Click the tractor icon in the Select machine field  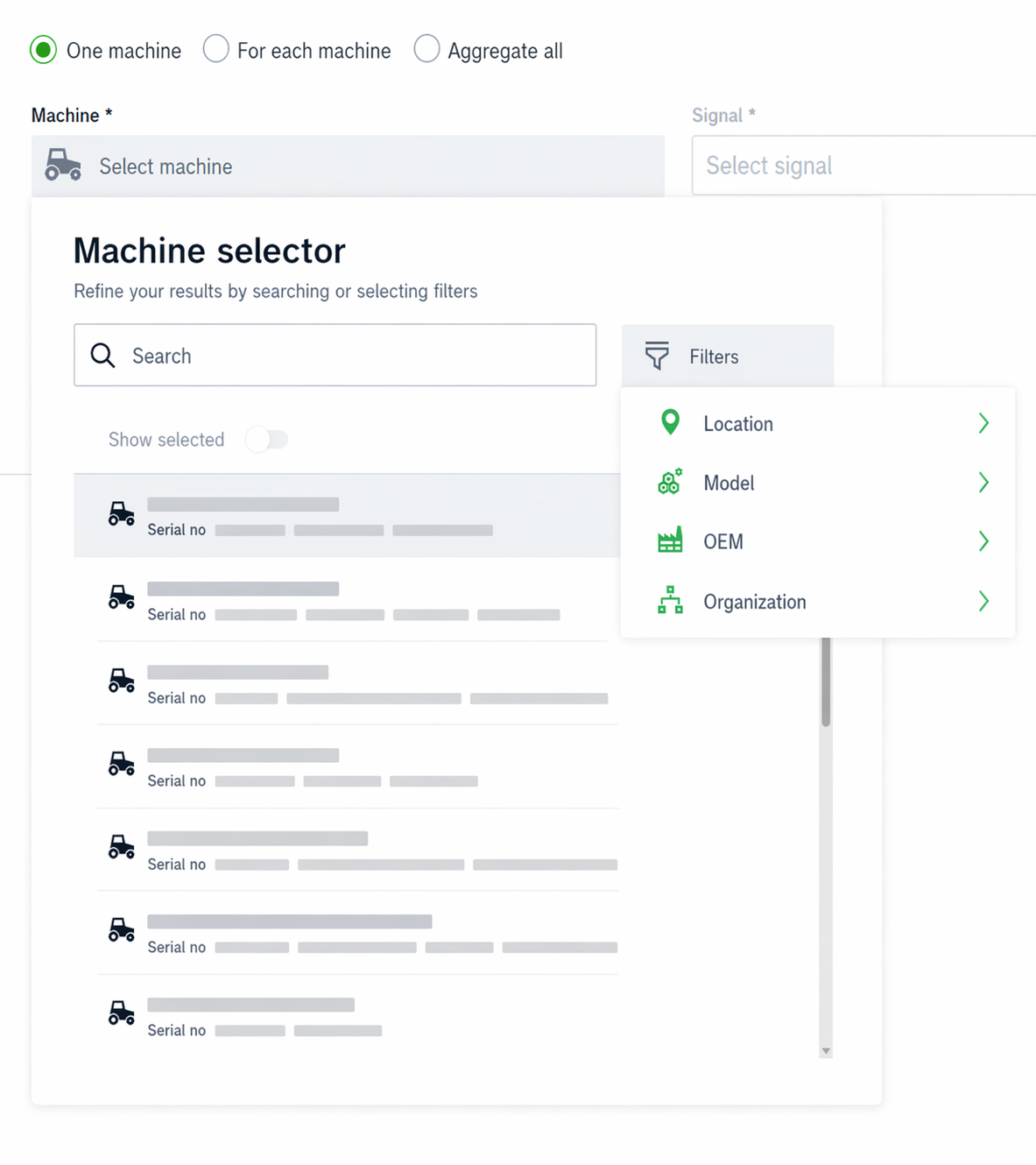[x=63, y=165]
